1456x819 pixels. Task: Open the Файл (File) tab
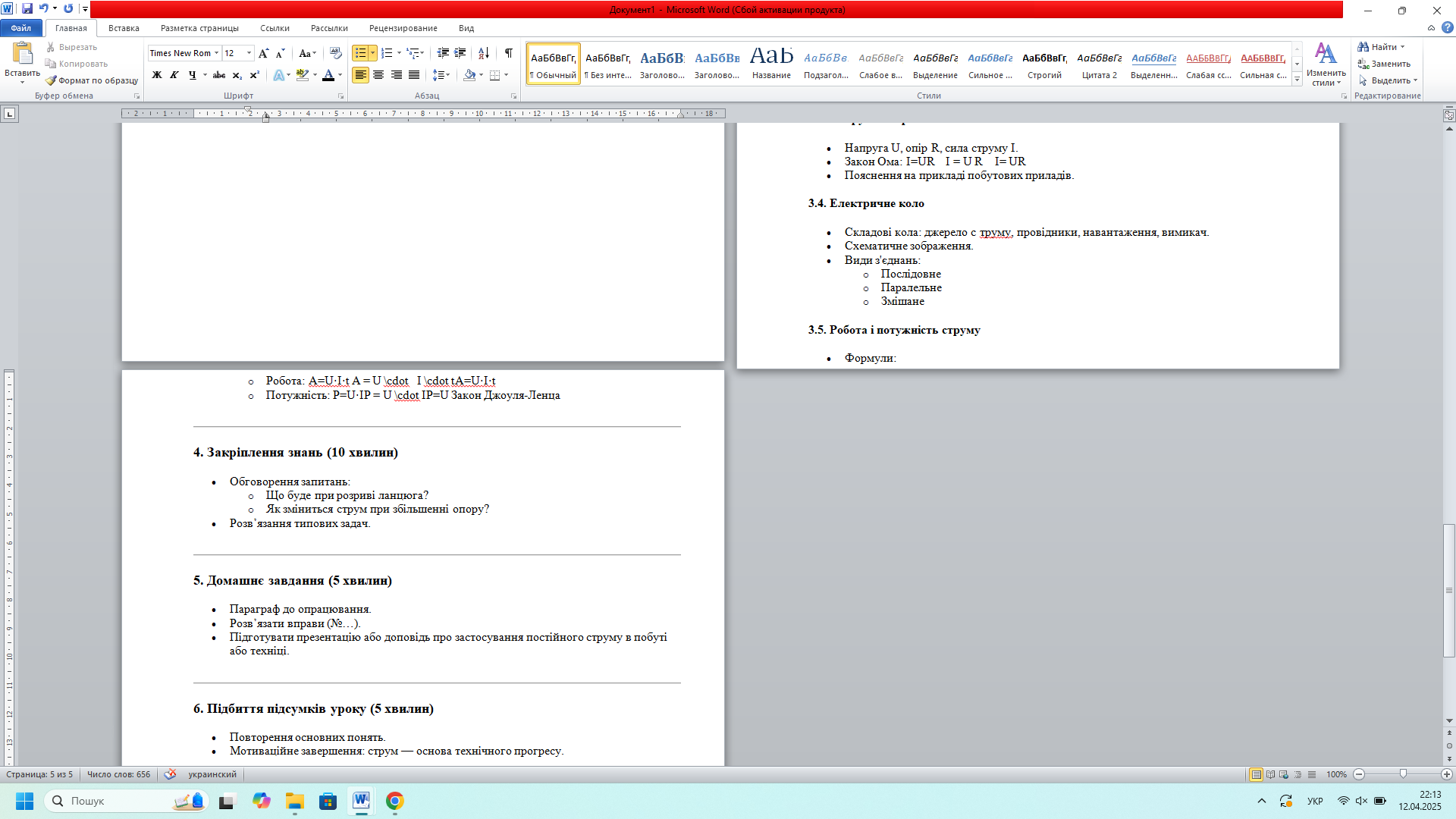[21, 28]
